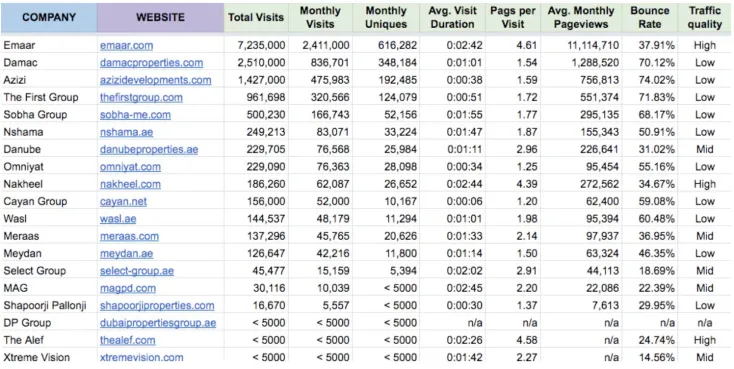Open the nakheel.com link
This screenshot has width=734, height=369.
coord(130,184)
